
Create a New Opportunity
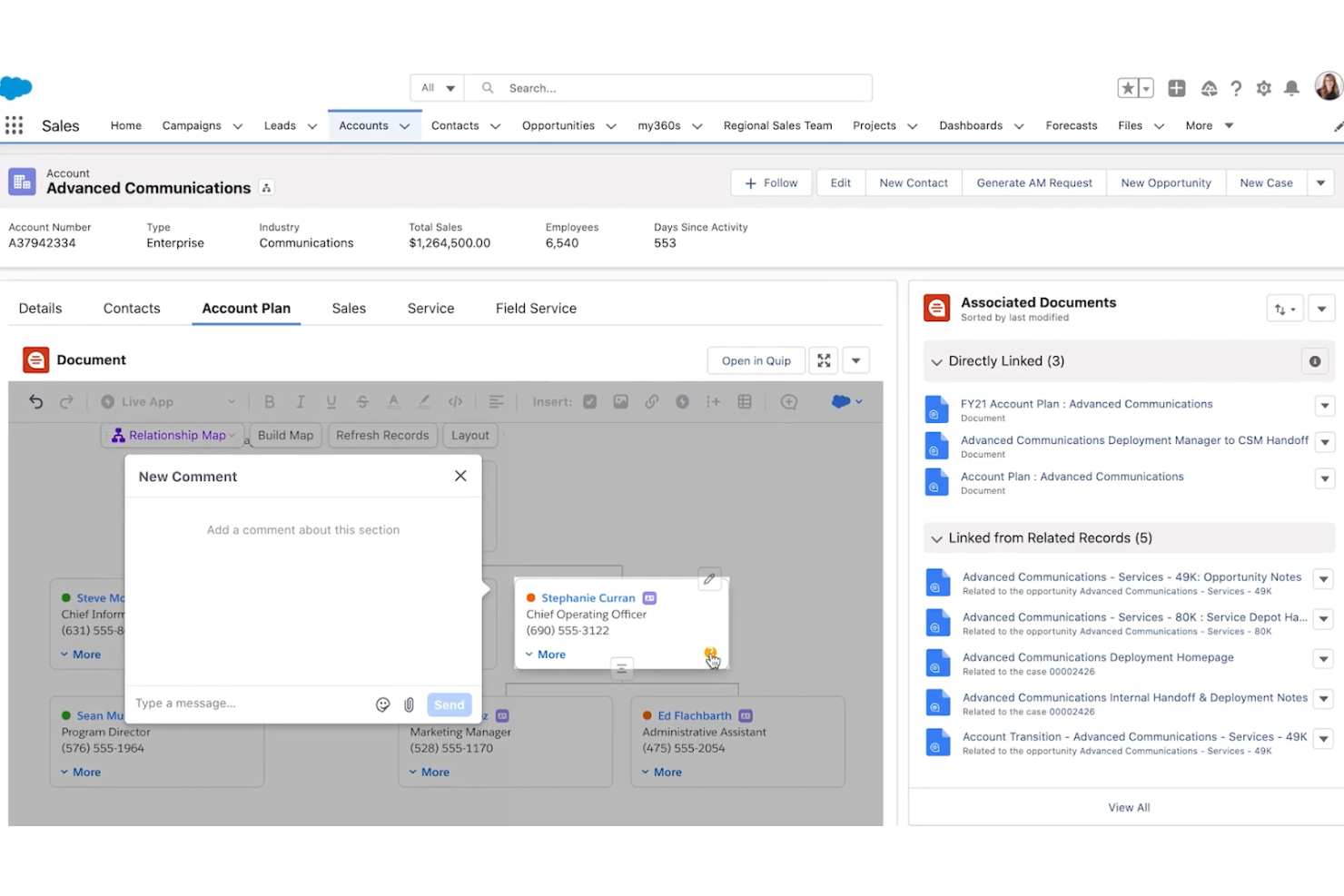point(1166,182)
